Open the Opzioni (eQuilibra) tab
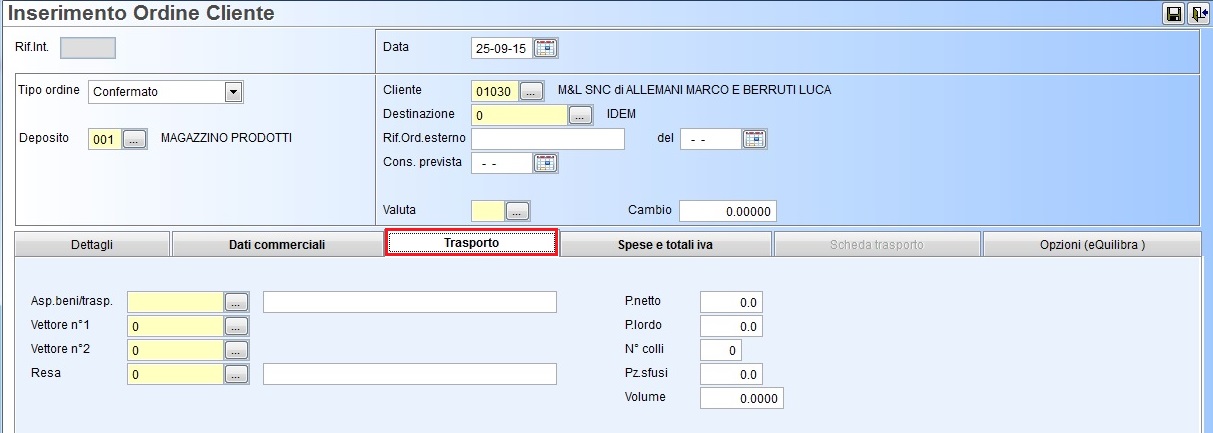1213x433 pixels. coord(1092,245)
